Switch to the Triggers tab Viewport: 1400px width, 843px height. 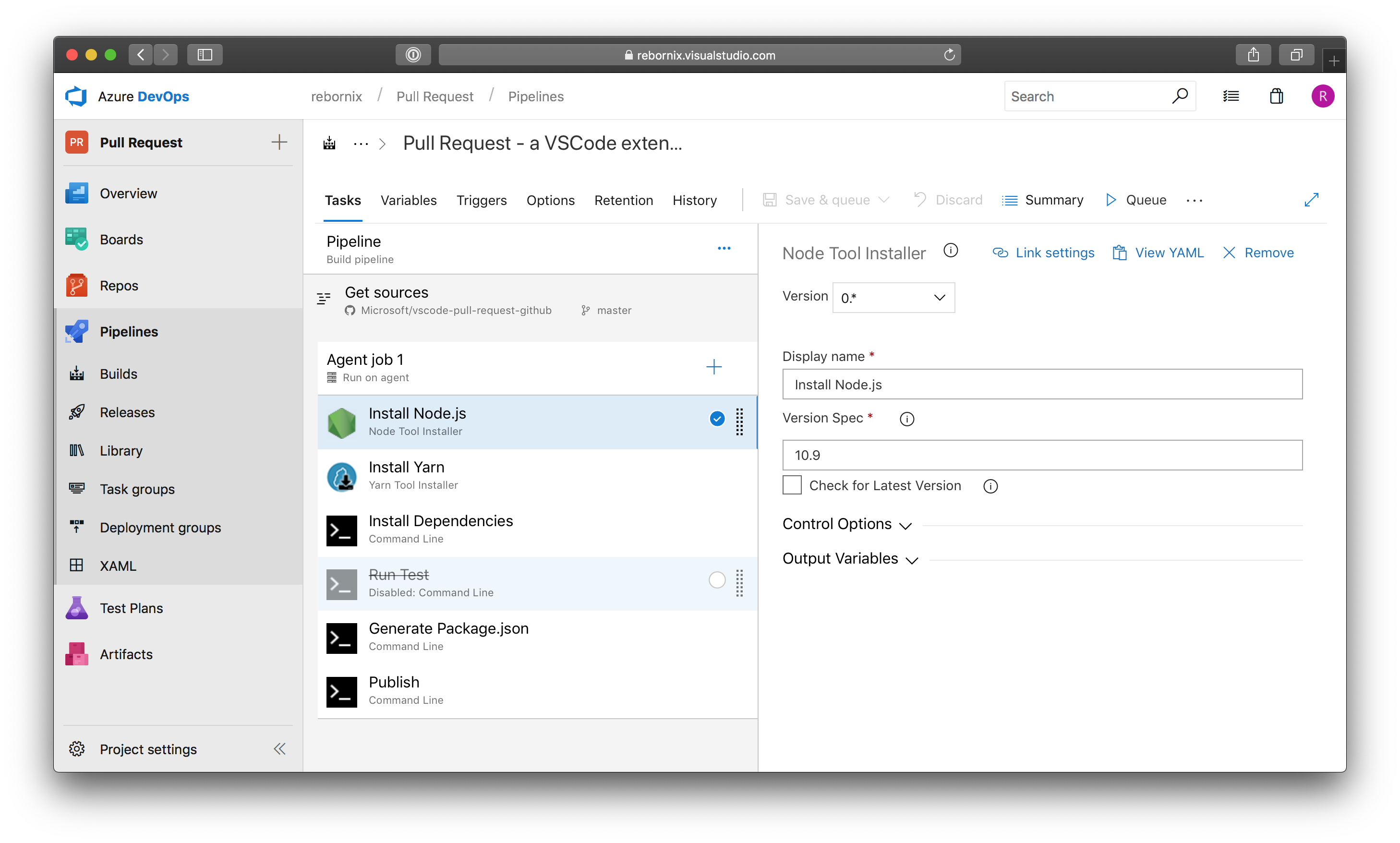(481, 200)
